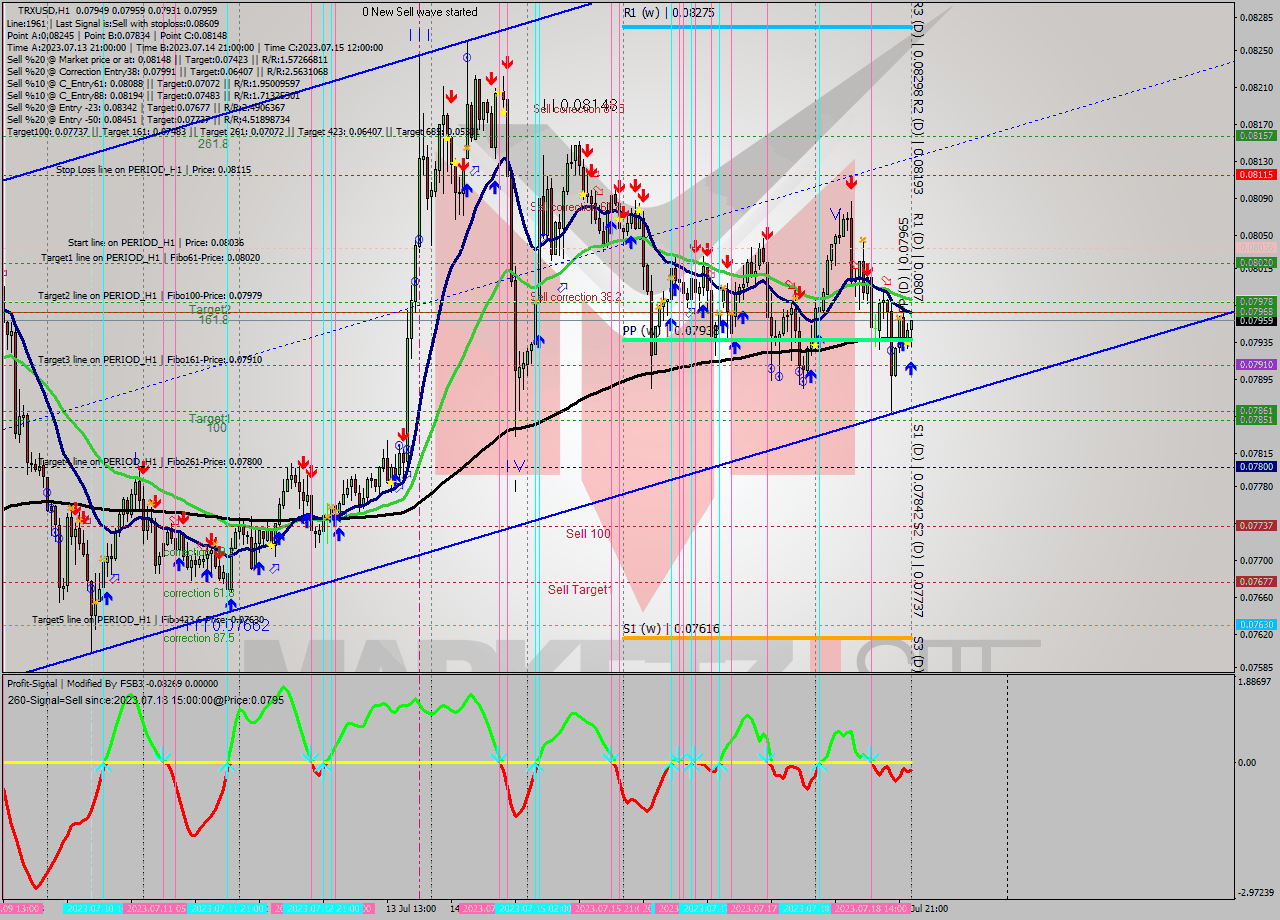
Task: Click the pink session marker for 2023.07.17 on the timeline
Action: pyautogui.click(x=752, y=908)
